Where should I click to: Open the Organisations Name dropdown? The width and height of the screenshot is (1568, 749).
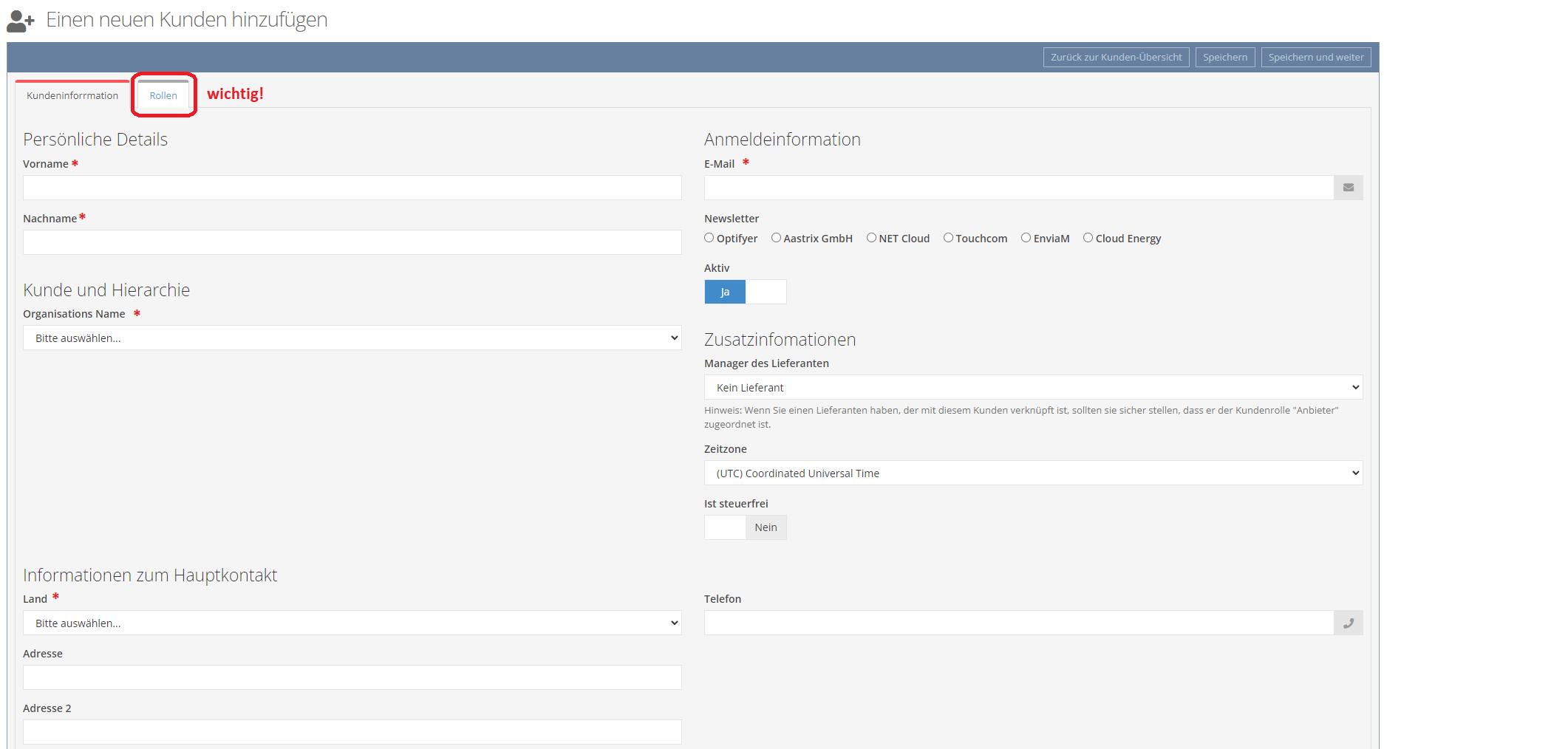click(352, 338)
